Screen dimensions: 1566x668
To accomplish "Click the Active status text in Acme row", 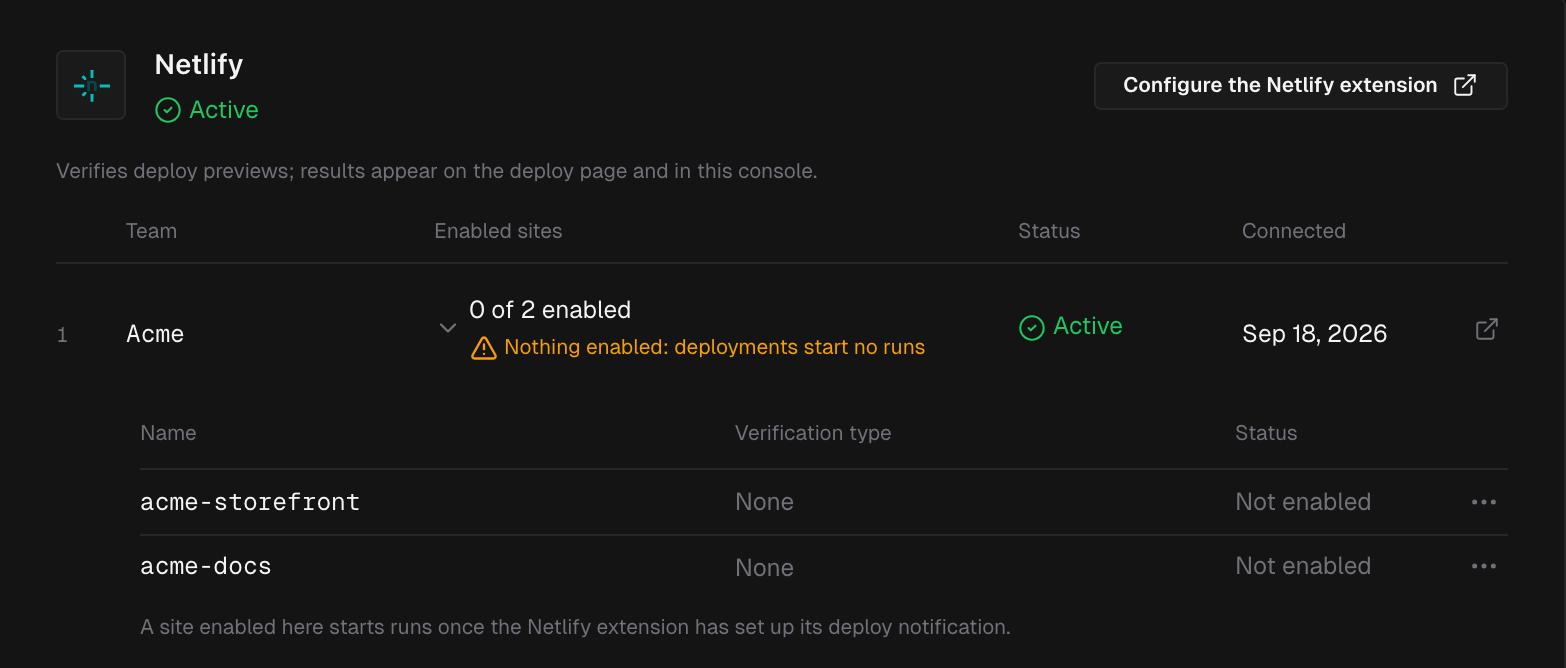I will tap(1088, 326).
